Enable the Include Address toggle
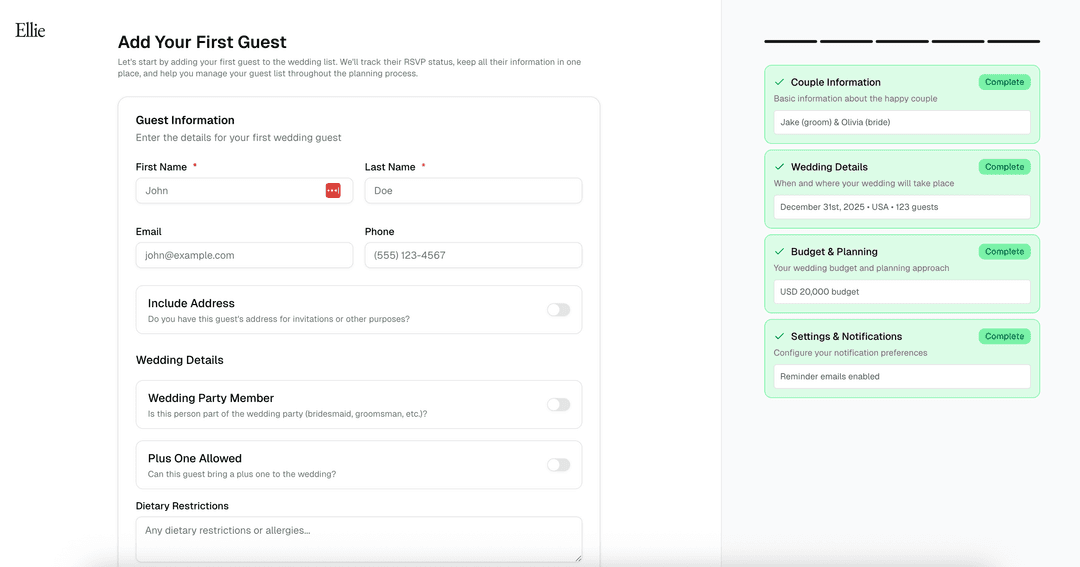Viewport: 1080px width, 567px height. pos(558,310)
